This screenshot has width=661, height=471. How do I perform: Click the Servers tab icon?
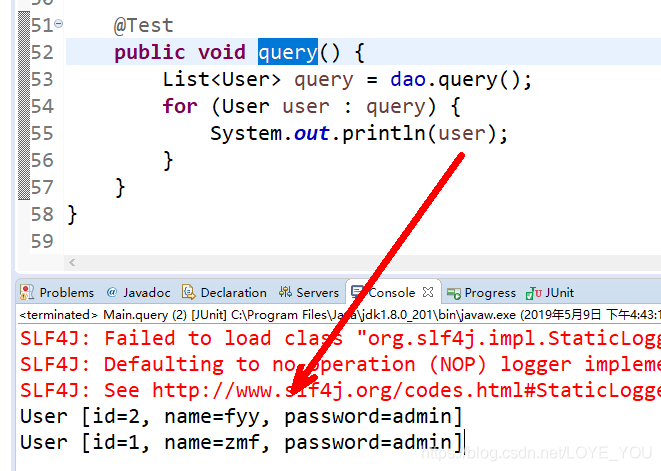[285, 292]
